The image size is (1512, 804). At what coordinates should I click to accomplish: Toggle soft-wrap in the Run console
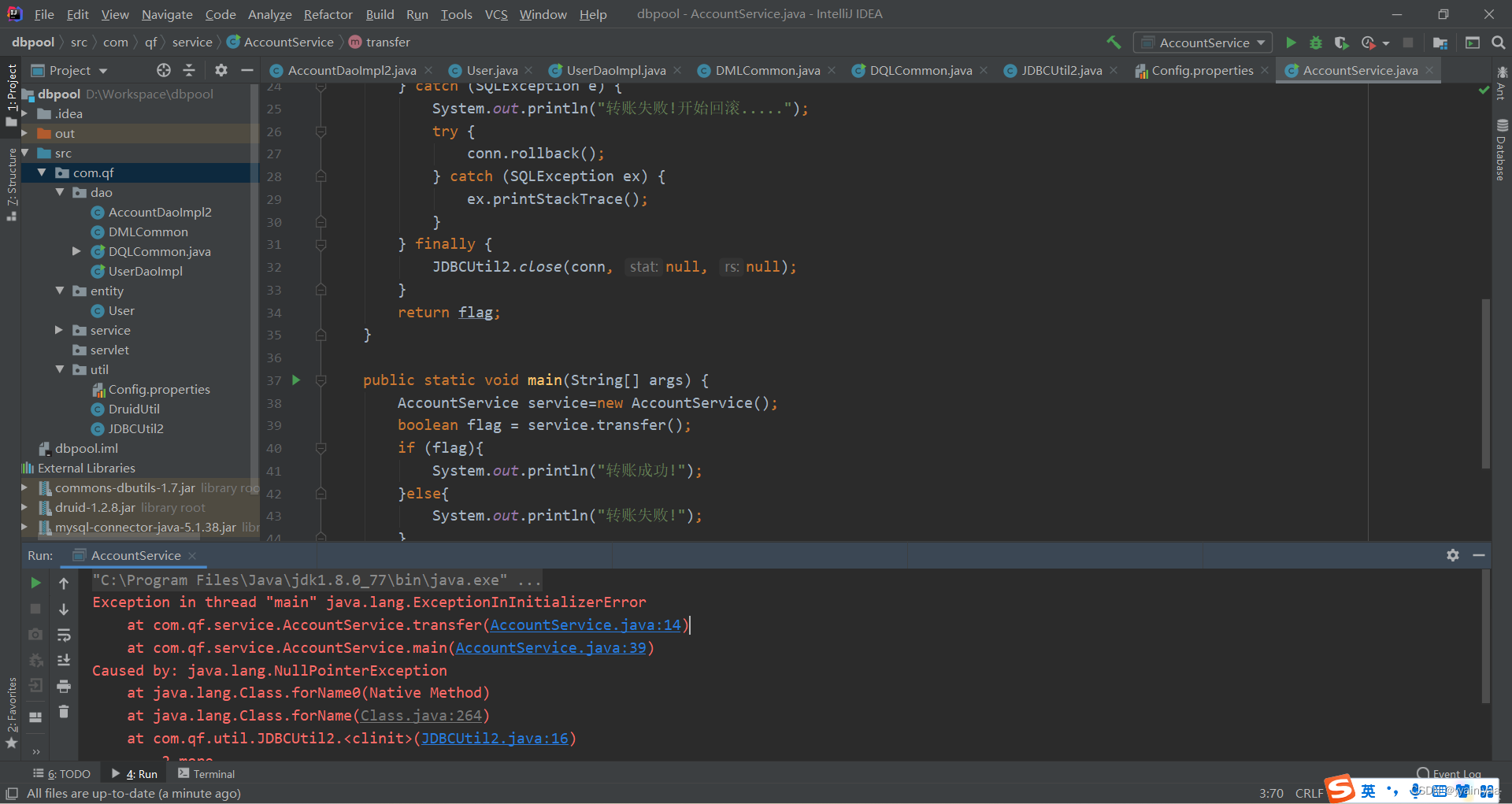point(64,635)
